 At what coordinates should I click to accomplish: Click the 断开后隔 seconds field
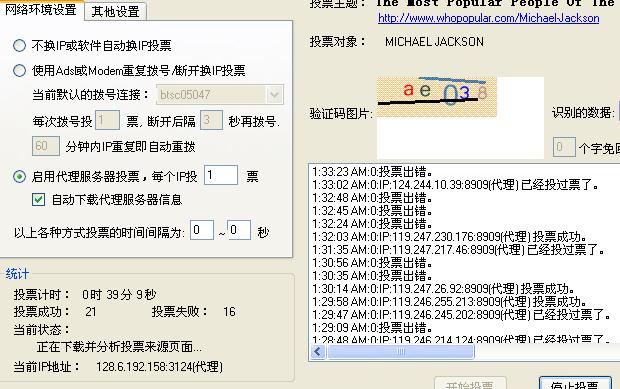click(211, 120)
